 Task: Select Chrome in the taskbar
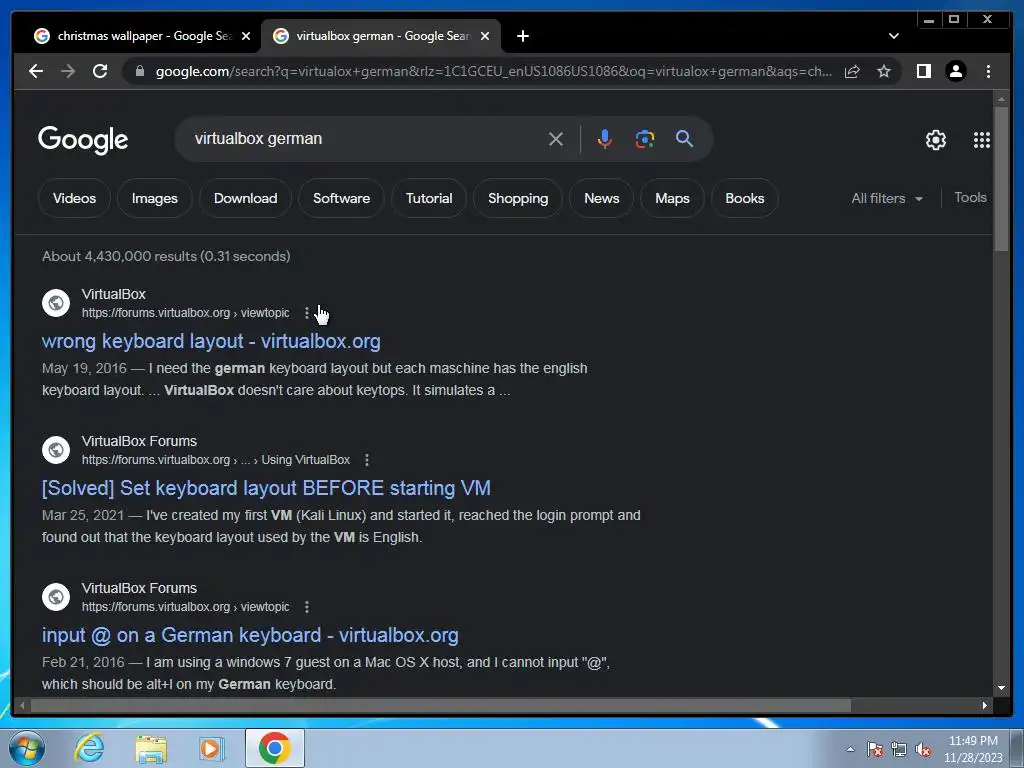coord(274,748)
